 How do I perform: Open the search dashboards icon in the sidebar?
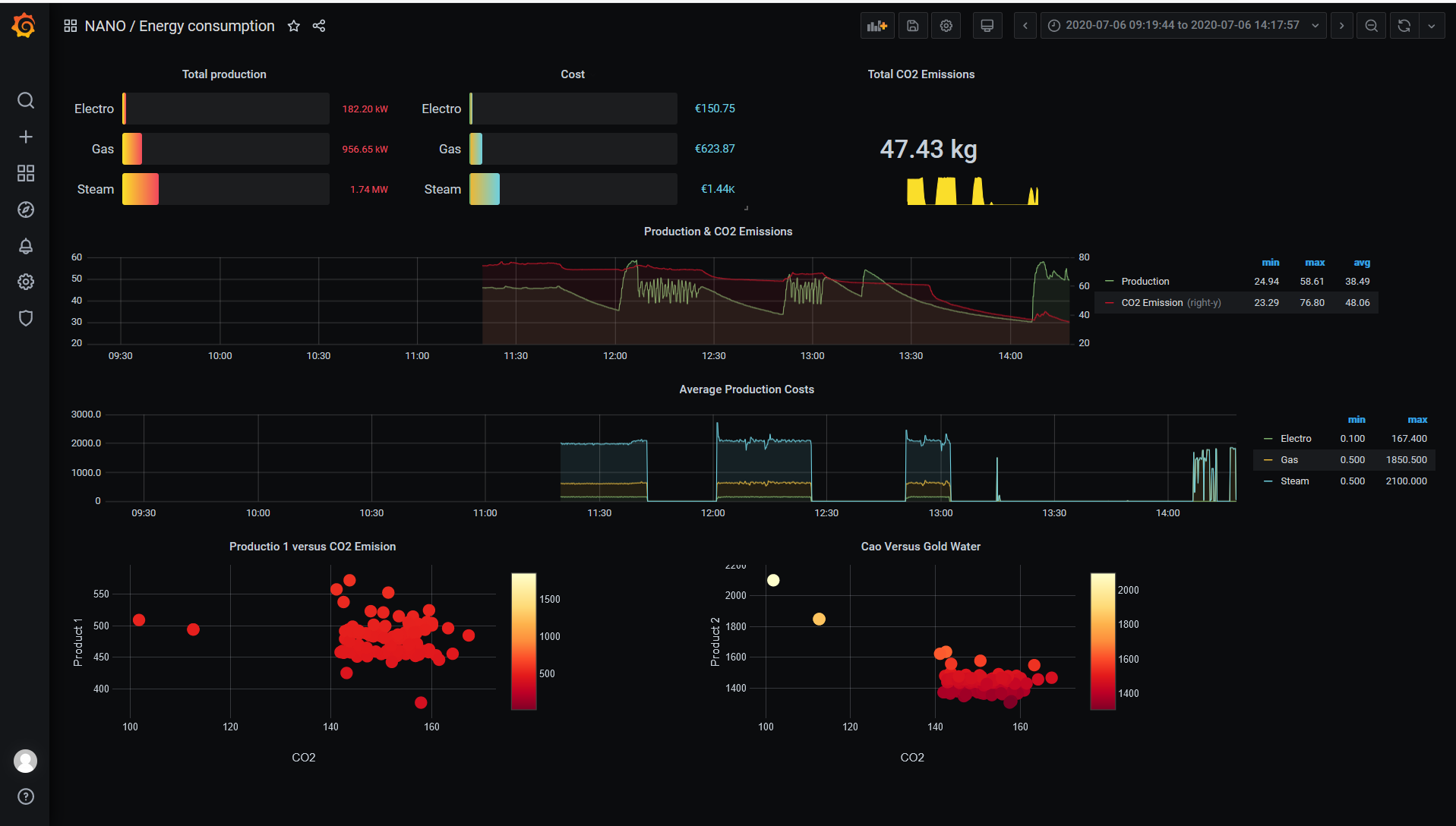pos(26,100)
